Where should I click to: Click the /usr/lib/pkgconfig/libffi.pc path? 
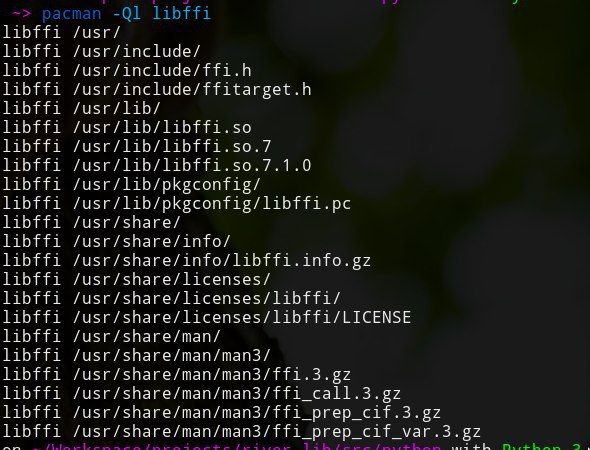tap(212, 204)
